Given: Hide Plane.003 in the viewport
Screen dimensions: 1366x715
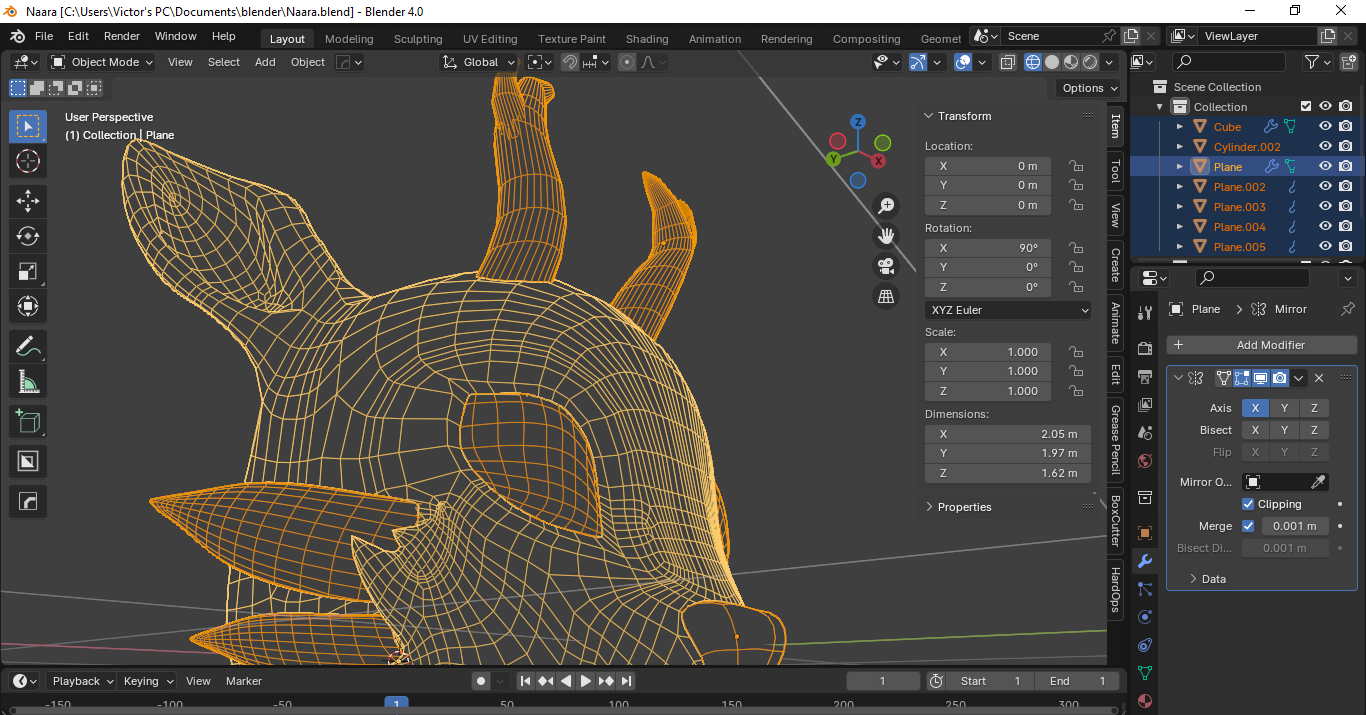Looking at the screenshot, I should (x=1325, y=207).
